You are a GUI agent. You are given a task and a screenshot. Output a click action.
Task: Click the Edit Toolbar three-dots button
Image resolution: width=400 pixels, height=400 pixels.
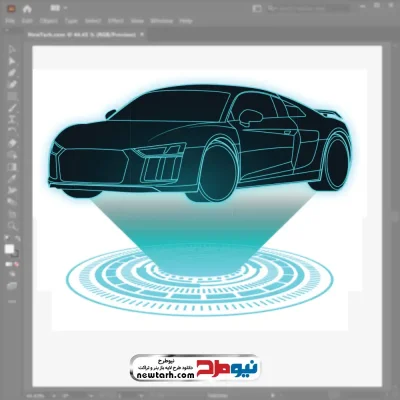[x=12, y=301]
